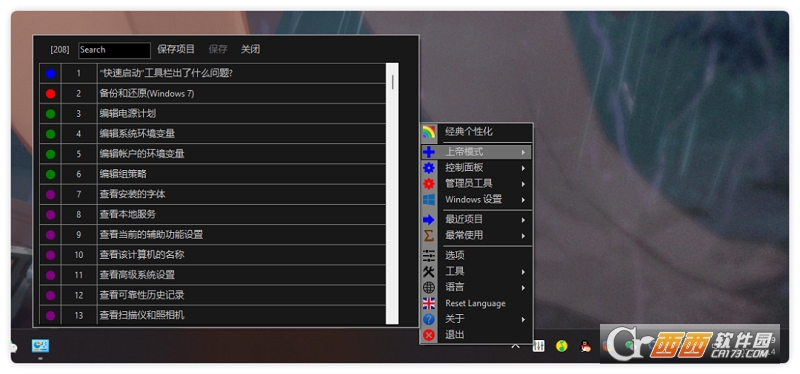Expand the 最常使用 submenu arrow

point(523,236)
